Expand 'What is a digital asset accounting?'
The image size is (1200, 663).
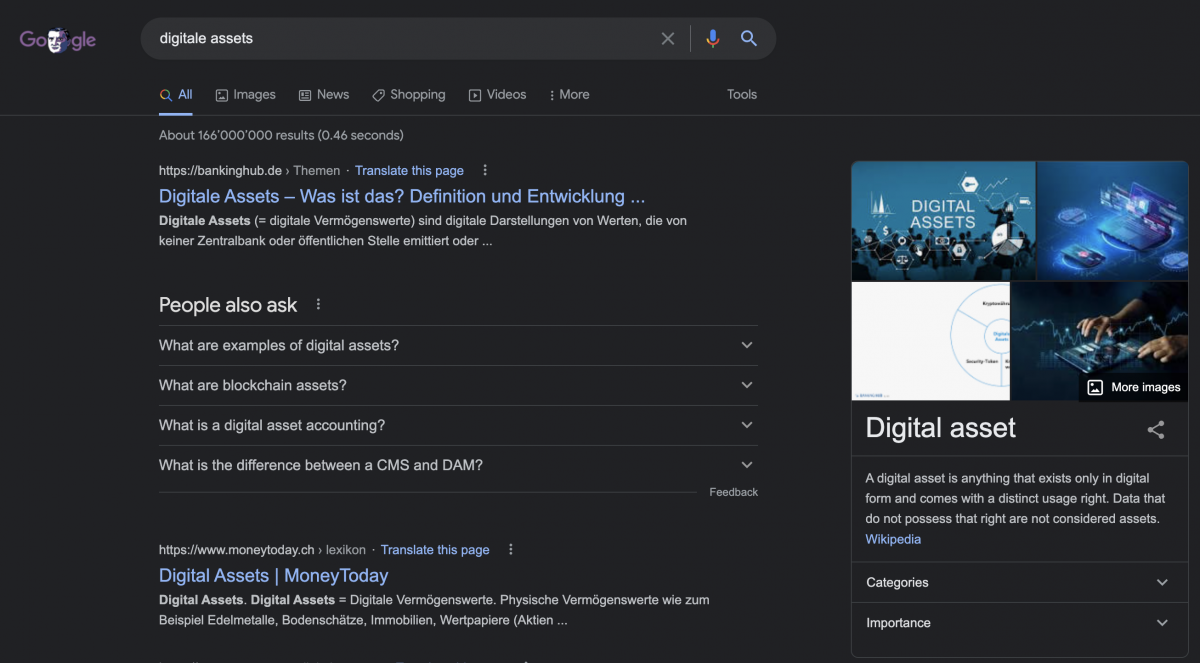coord(458,425)
